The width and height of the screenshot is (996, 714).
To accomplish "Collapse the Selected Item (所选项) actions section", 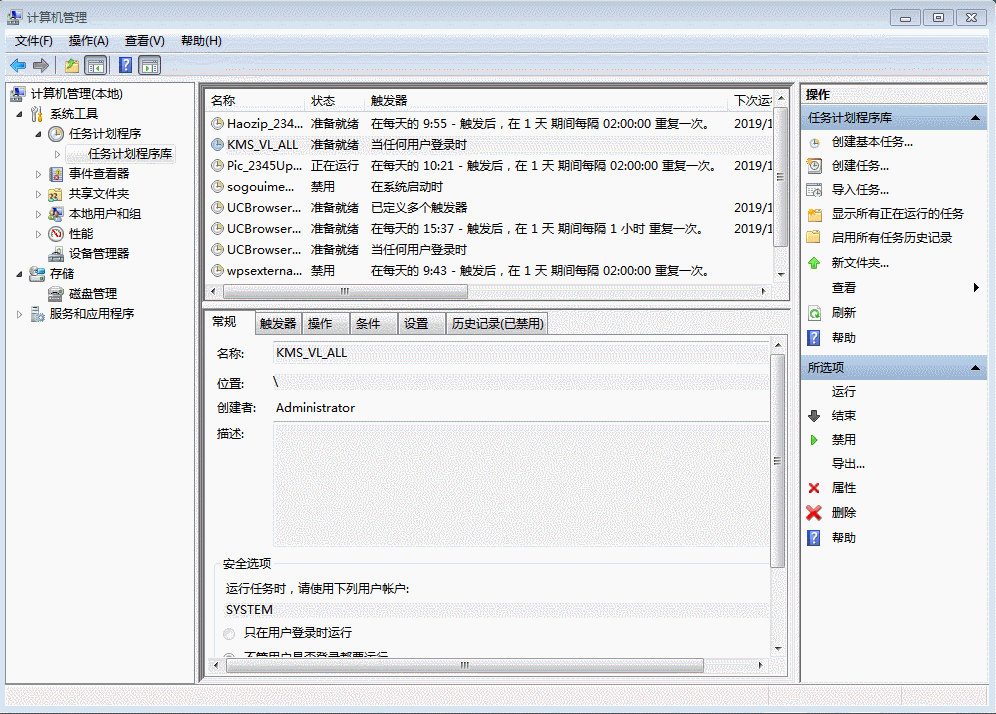I will (976, 368).
